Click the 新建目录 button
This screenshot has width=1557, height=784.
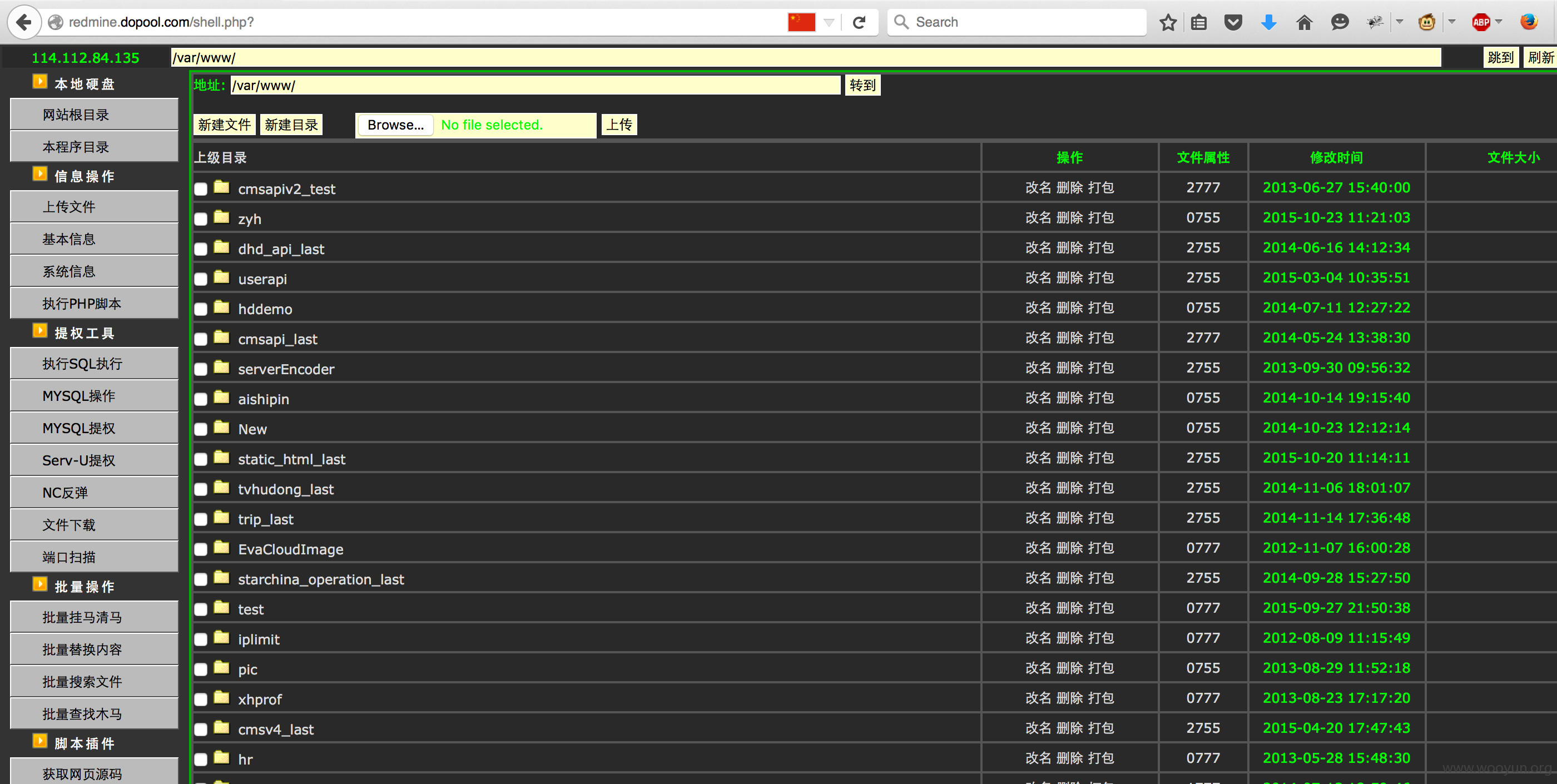pyautogui.click(x=291, y=125)
